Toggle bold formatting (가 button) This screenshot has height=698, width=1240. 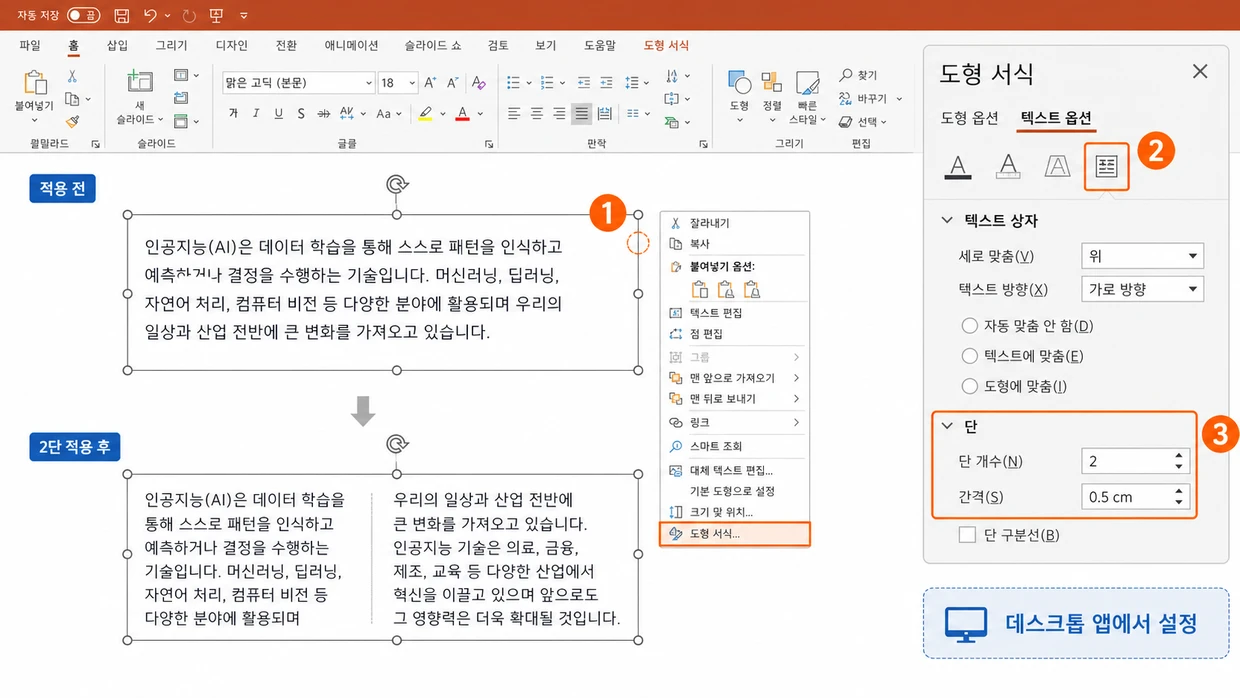[233, 113]
